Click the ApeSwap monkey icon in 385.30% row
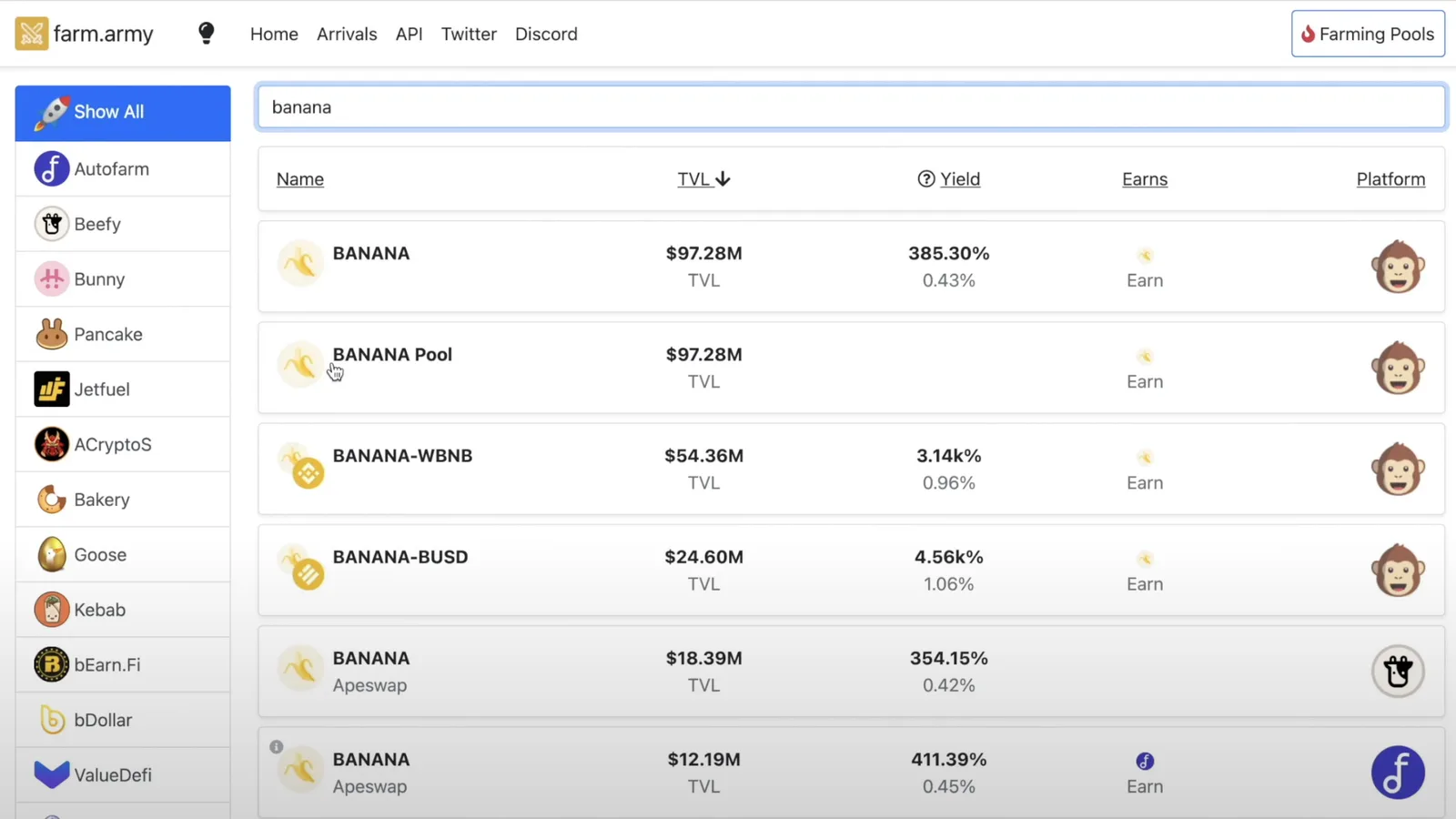 click(1398, 267)
